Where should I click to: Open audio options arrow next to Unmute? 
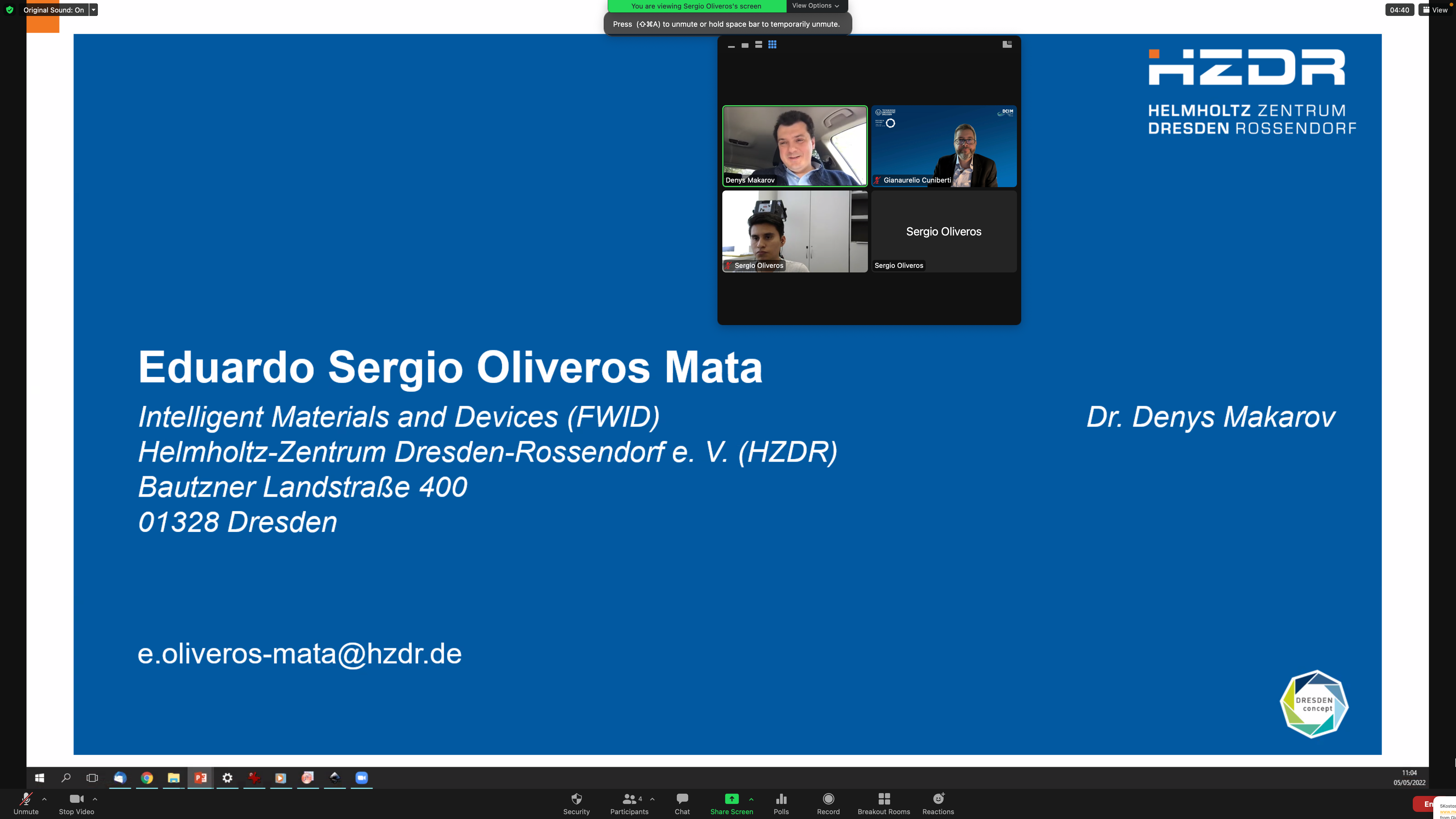point(44,799)
